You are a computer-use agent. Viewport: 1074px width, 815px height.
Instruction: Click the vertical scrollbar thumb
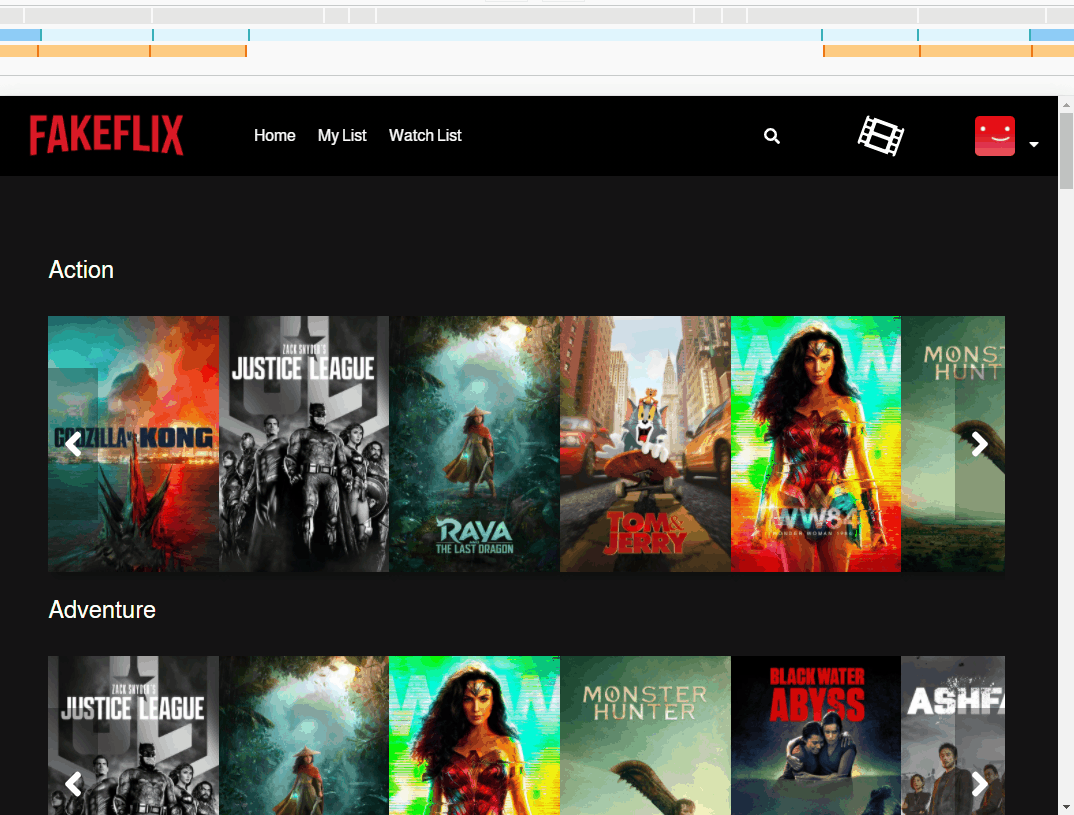pyautogui.click(x=1066, y=151)
